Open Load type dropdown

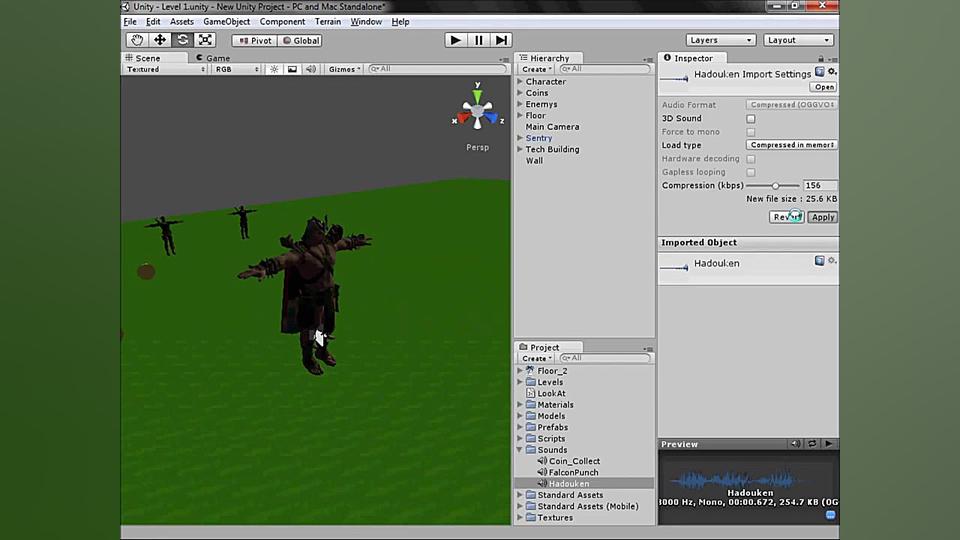pos(792,145)
